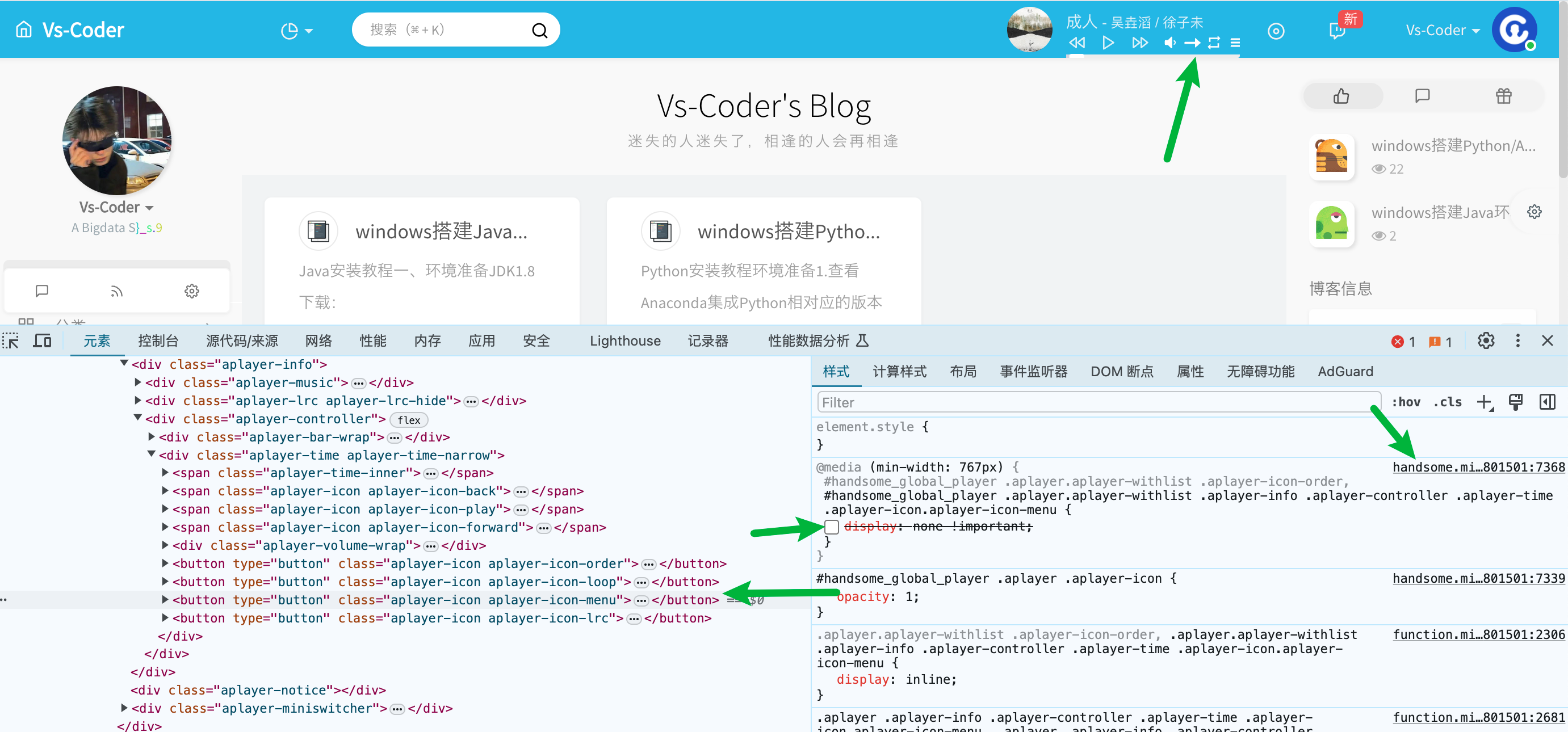
Task: Switch to 源代码/来源 tab
Action: coord(242,340)
